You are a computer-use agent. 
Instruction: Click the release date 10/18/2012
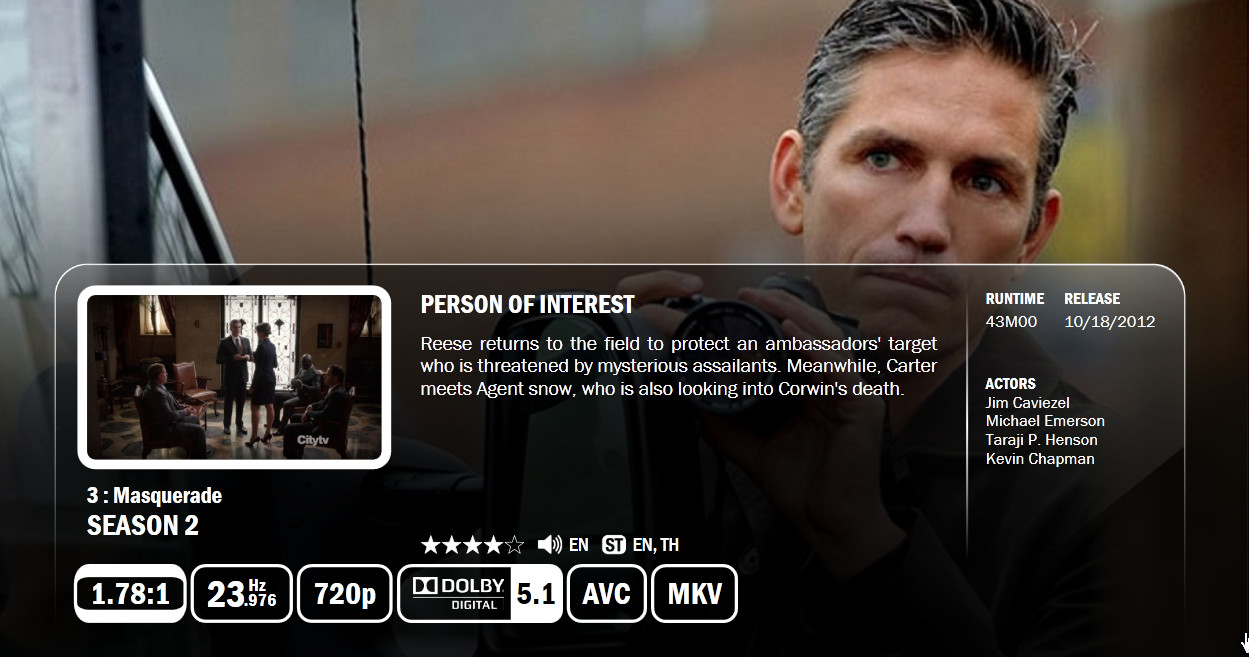click(x=1110, y=322)
